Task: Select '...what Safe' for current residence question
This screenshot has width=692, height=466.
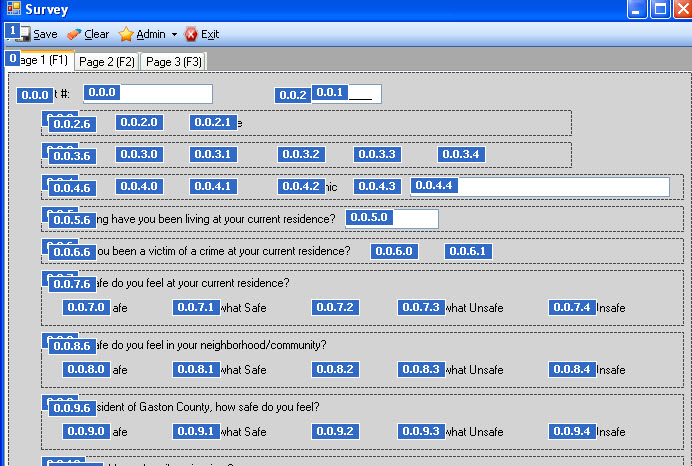Action: click(220, 308)
